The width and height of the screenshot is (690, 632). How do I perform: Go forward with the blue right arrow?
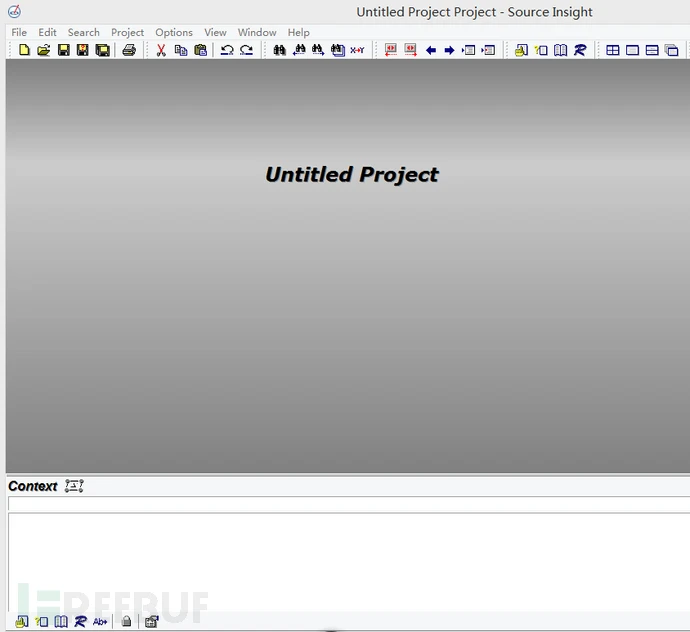click(x=449, y=51)
